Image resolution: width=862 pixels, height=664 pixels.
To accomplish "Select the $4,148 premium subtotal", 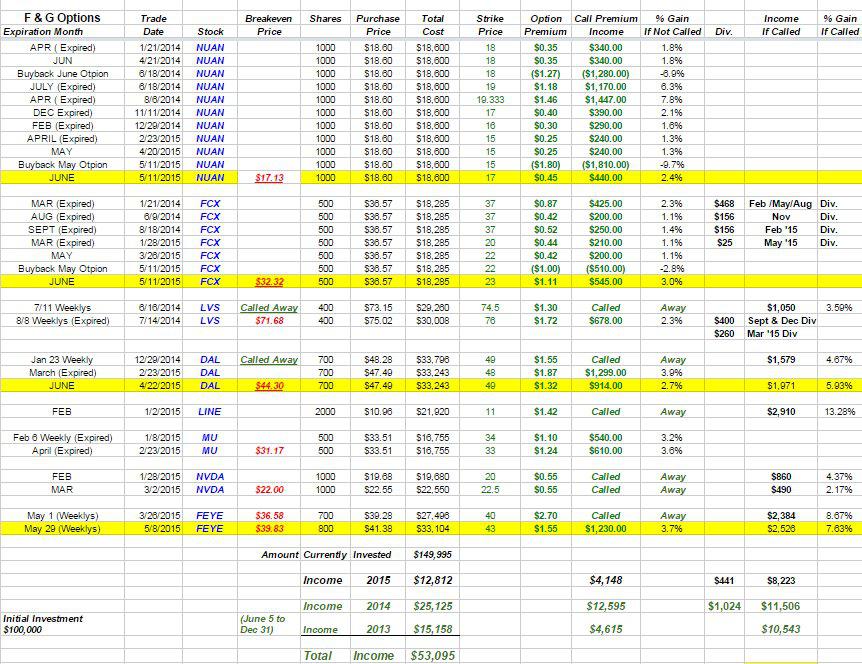I will coord(606,580).
